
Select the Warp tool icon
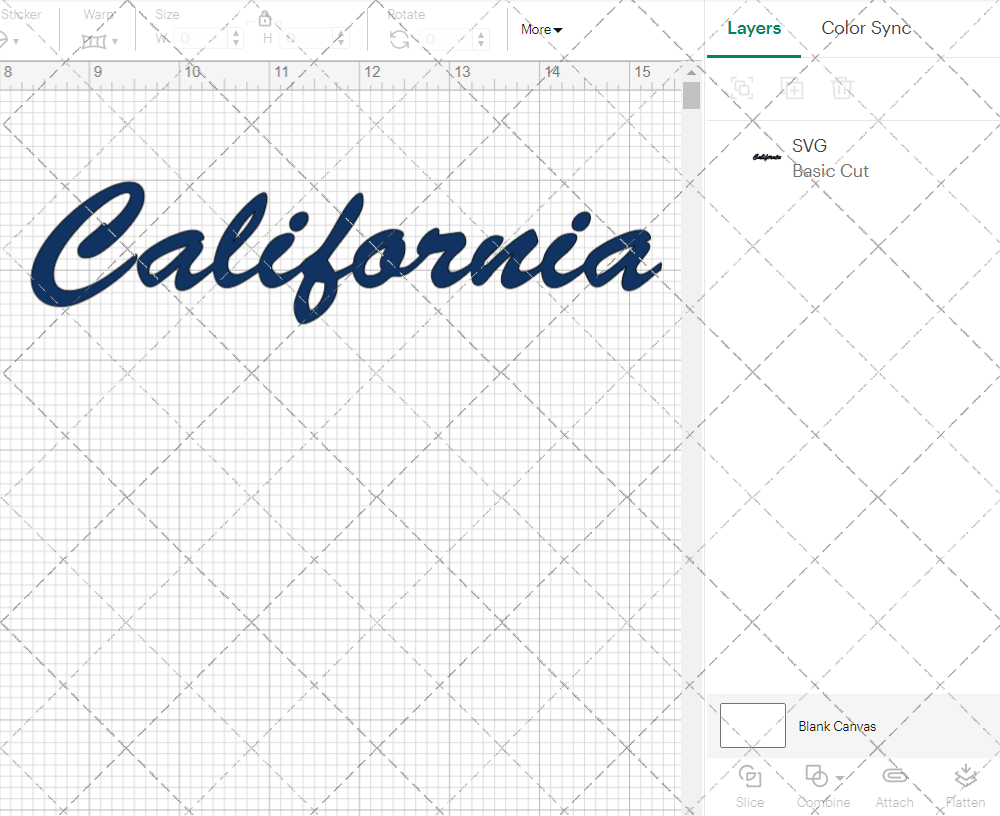click(95, 40)
